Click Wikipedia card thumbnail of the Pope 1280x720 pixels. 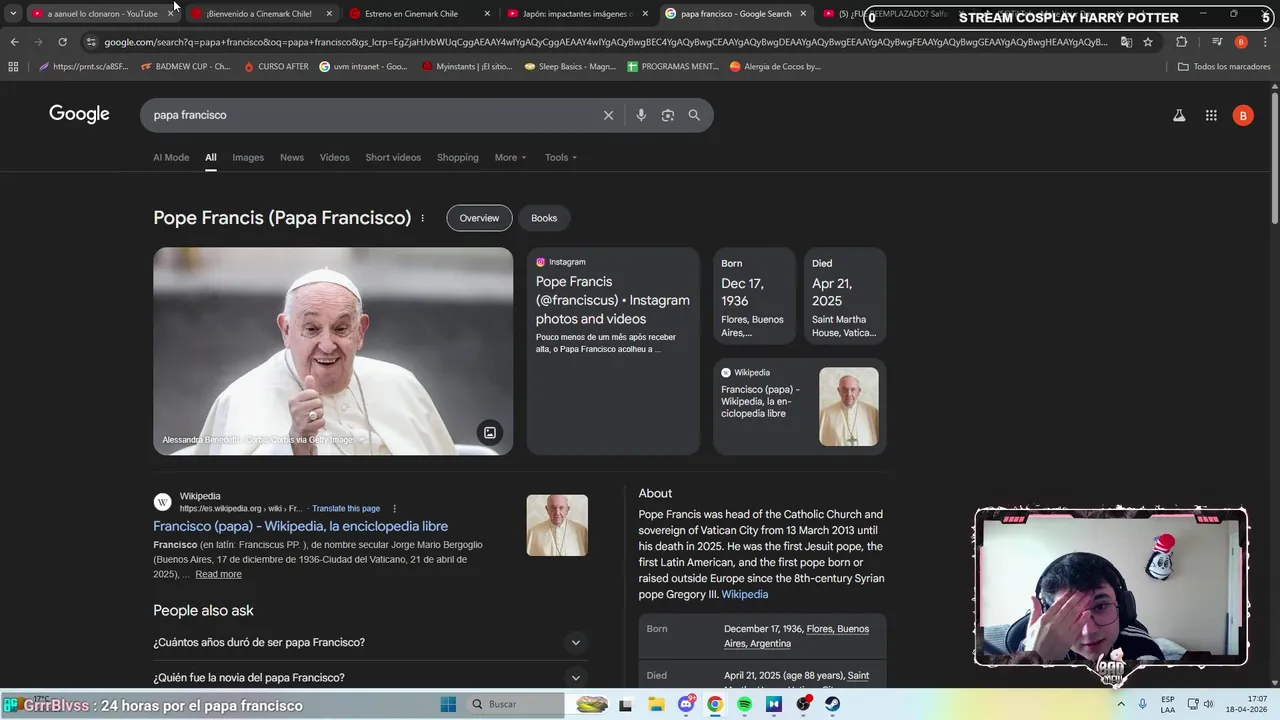click(x=849, y=406)
